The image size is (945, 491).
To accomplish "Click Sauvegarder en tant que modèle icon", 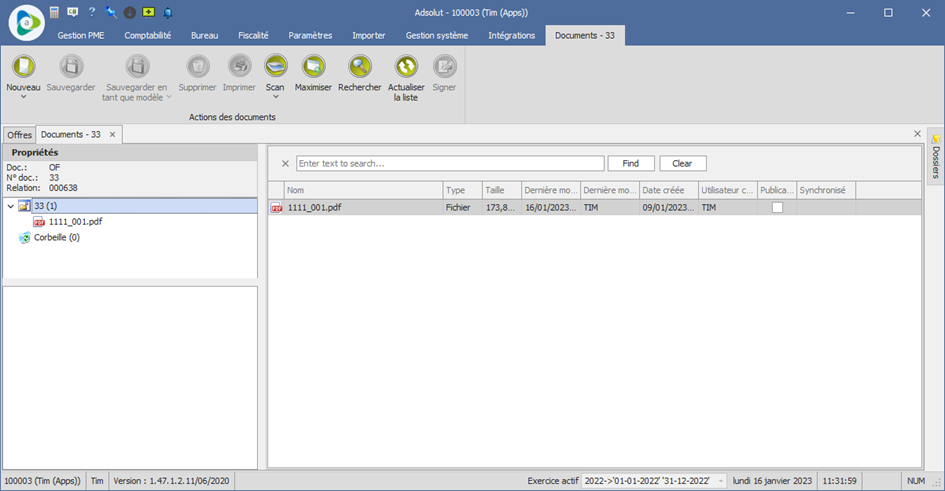I will click(137, 66).
